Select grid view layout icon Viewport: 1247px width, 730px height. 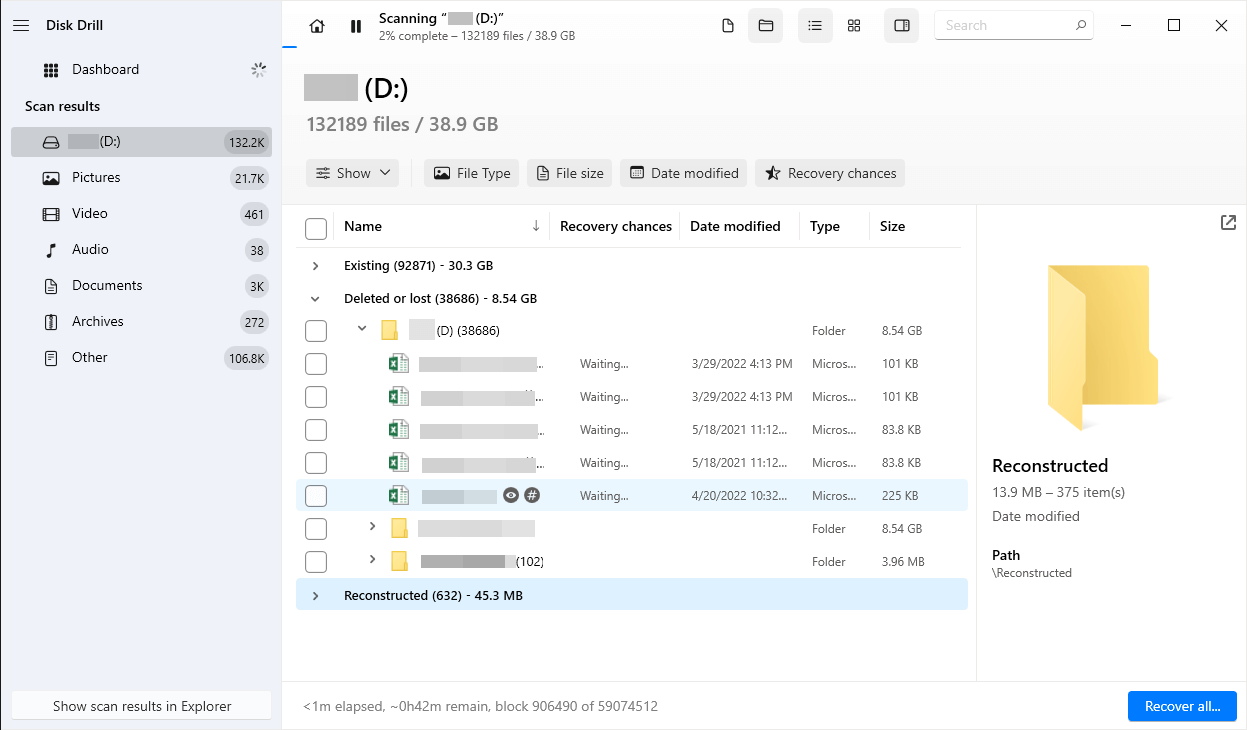[x=854, y=26]
